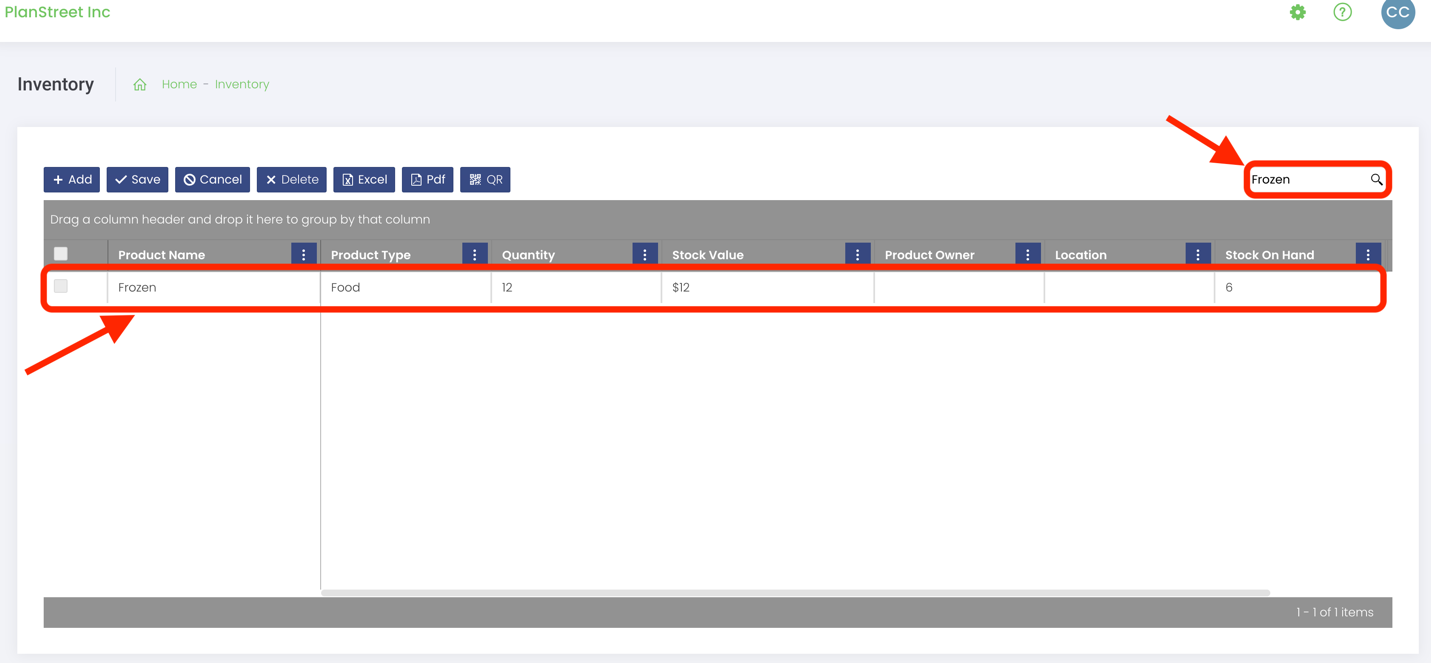Open Stock On Hand column menu
This screenshot has width=1431, height=663.
coord(1368,255)
